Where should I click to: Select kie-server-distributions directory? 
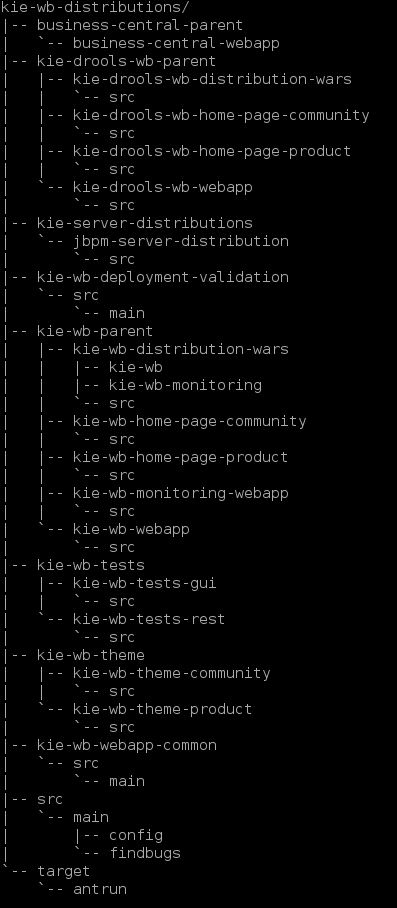(145, 223)
